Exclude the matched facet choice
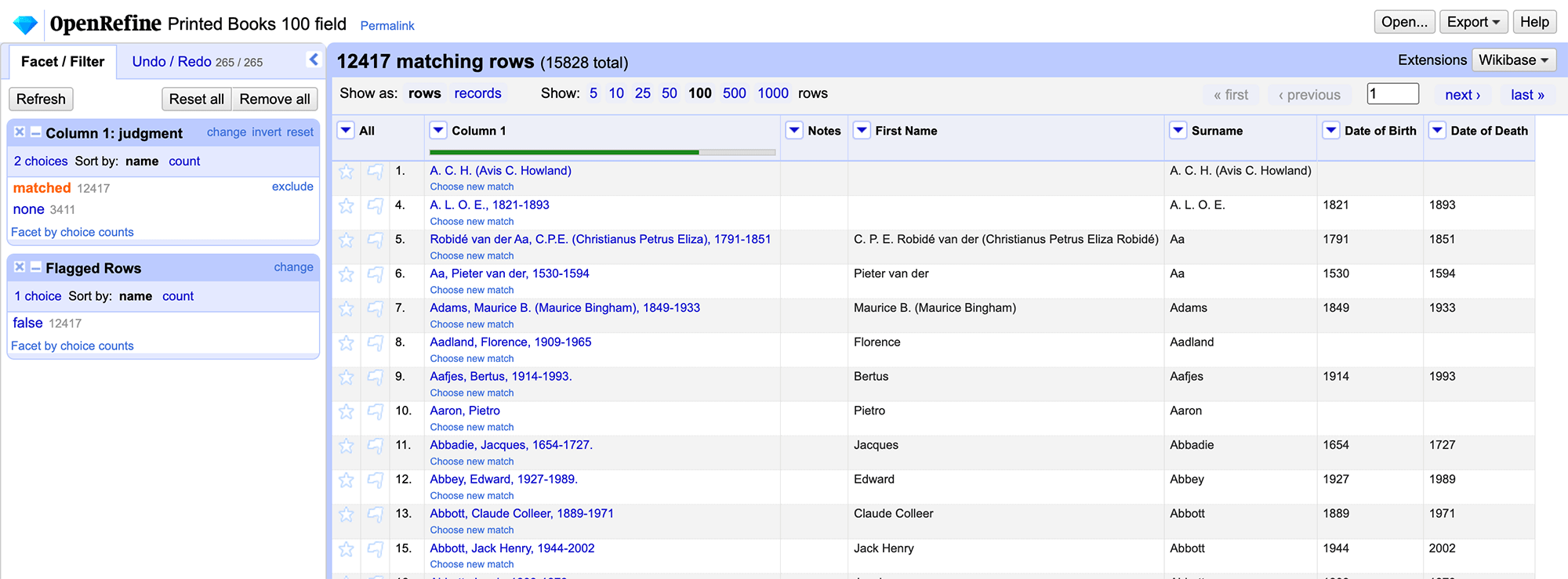Screen dimensions: 1568x579 (x=292, y=186)
